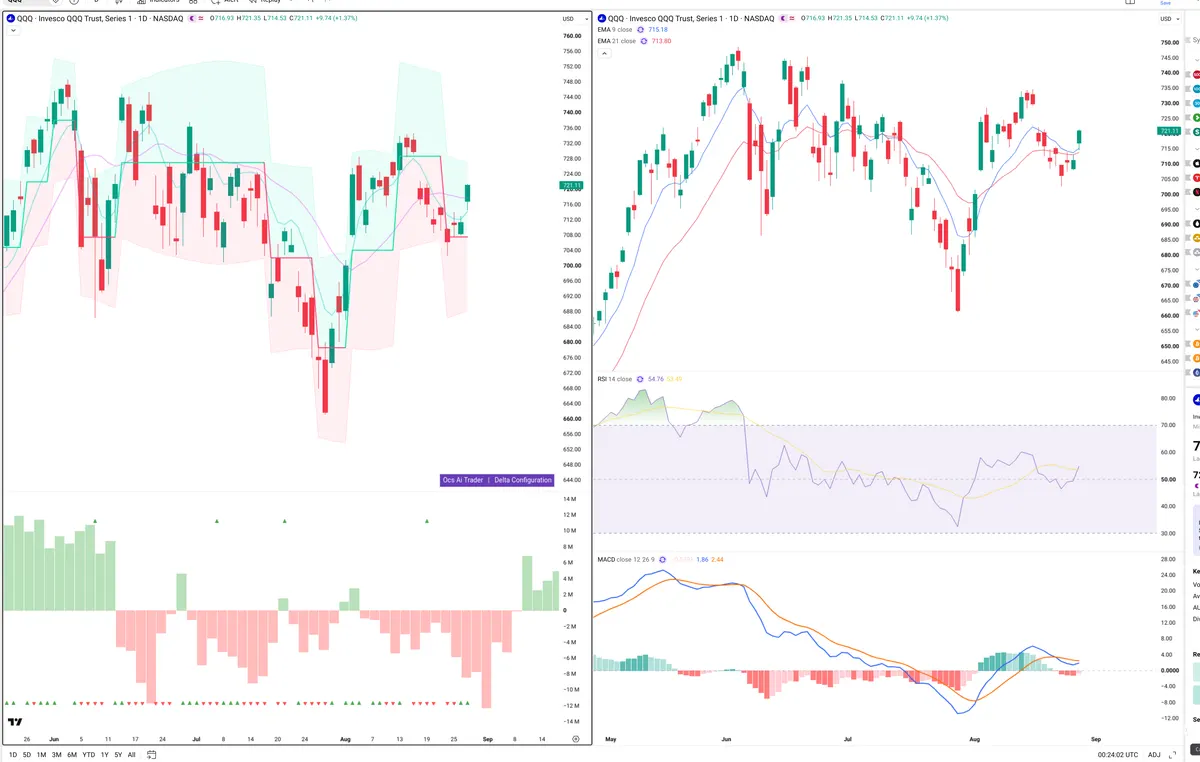Click the 721.11 price label on left chart scale
The height and width of the screenshot is (762, 1200).
573,186
